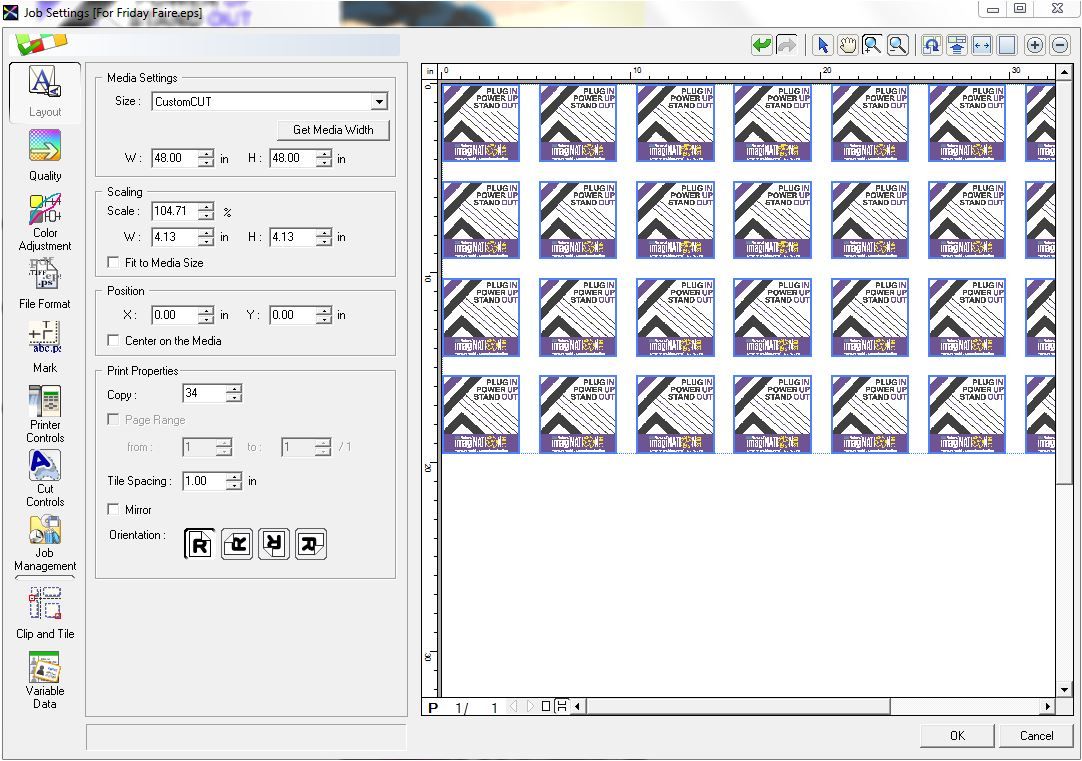Image resolution: width=1082 pixels, height=761 pixels.
Task: Click the media width 48.00 field
Action: point(175,158)
